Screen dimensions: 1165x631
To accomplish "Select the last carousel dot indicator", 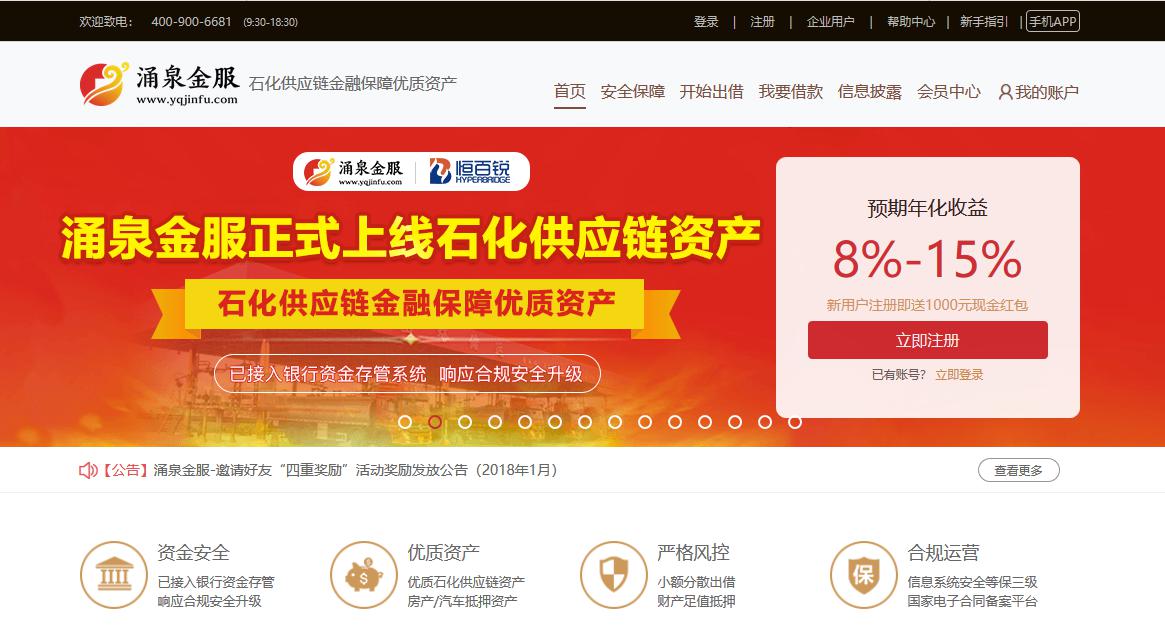I will tap(795, 422).
